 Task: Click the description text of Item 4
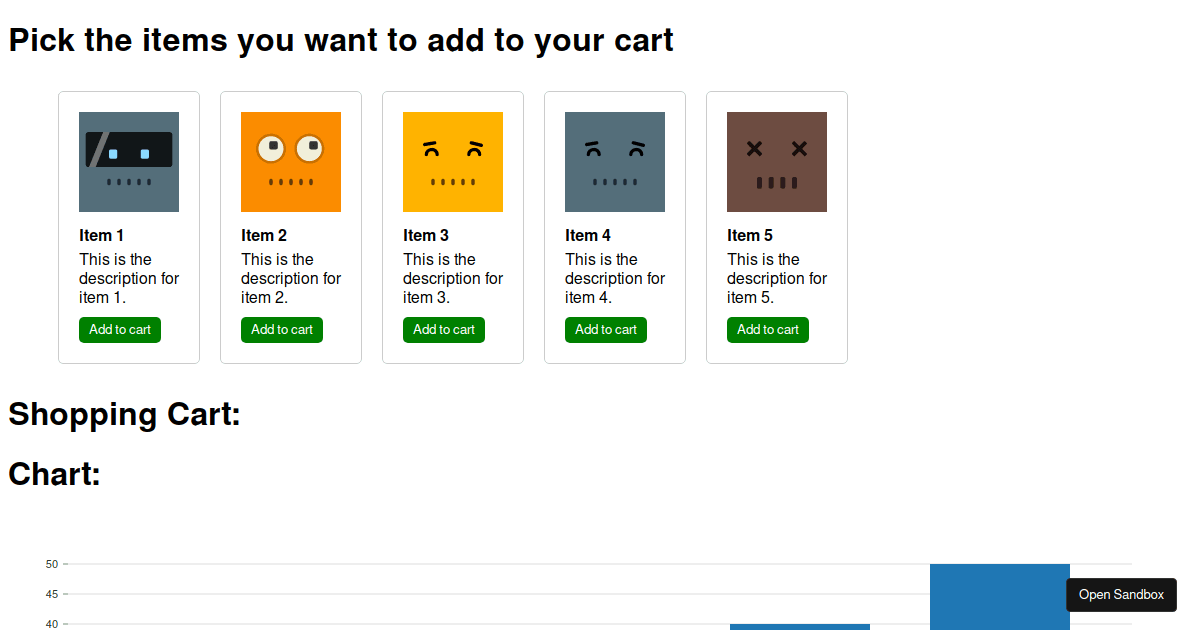pyautogui.click(x=615, y=278)
